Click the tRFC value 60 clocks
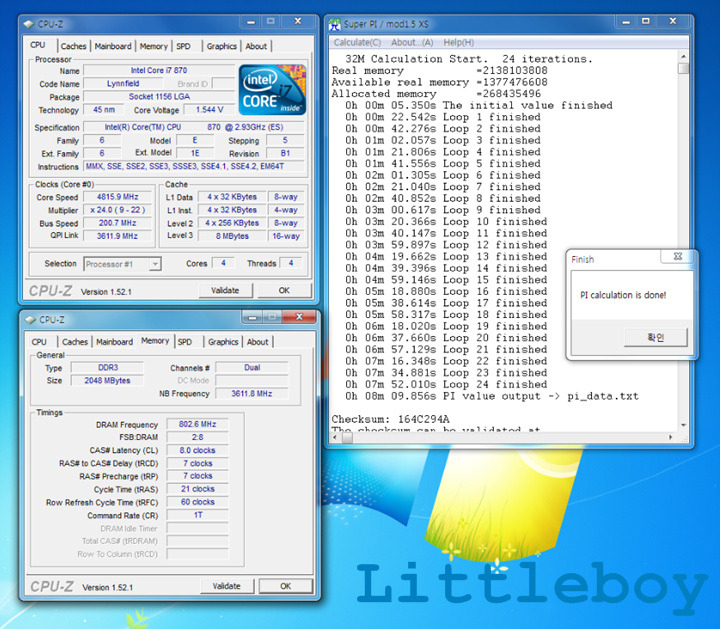The width and height of the screenshot is (720, 629). 197,502
